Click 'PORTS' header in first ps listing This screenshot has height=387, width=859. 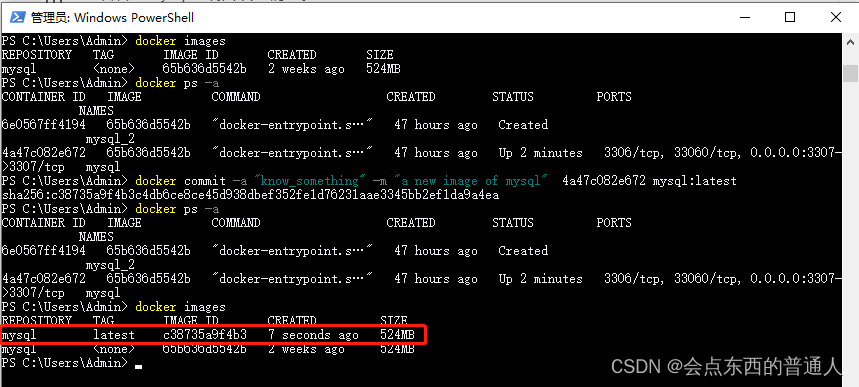614,97
